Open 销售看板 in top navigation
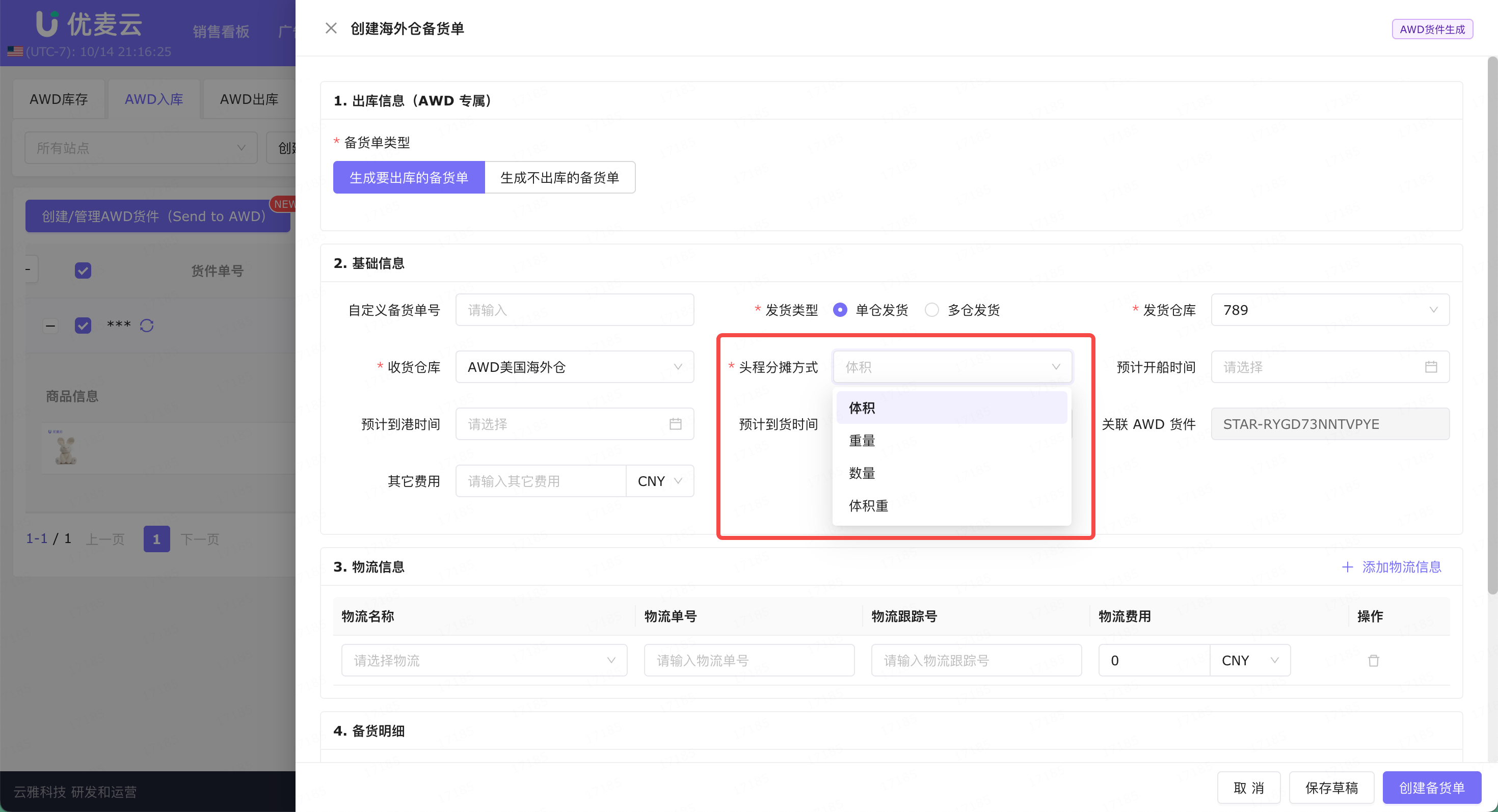 (221, 32)
